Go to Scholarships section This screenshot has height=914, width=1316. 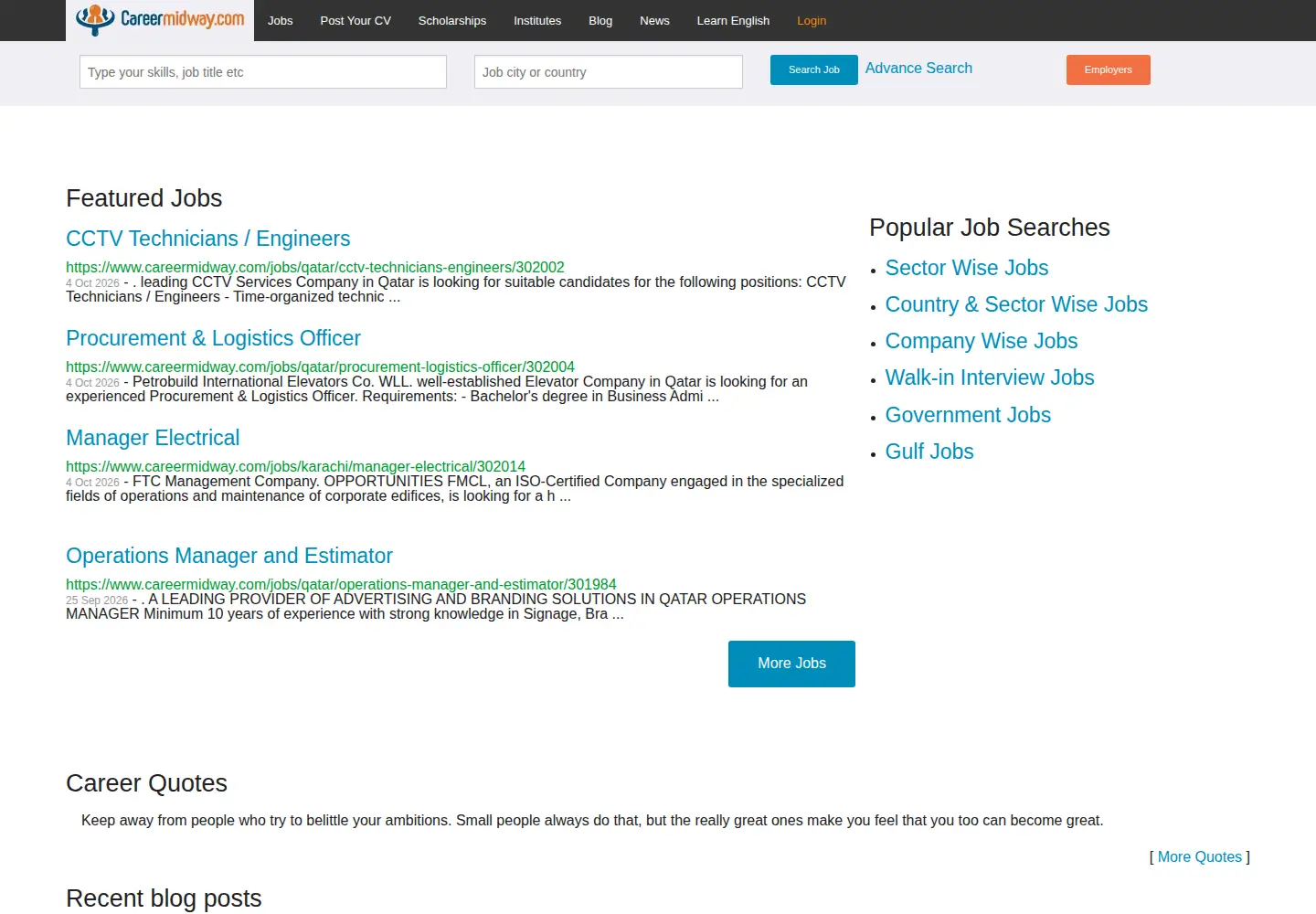point(452,20)
